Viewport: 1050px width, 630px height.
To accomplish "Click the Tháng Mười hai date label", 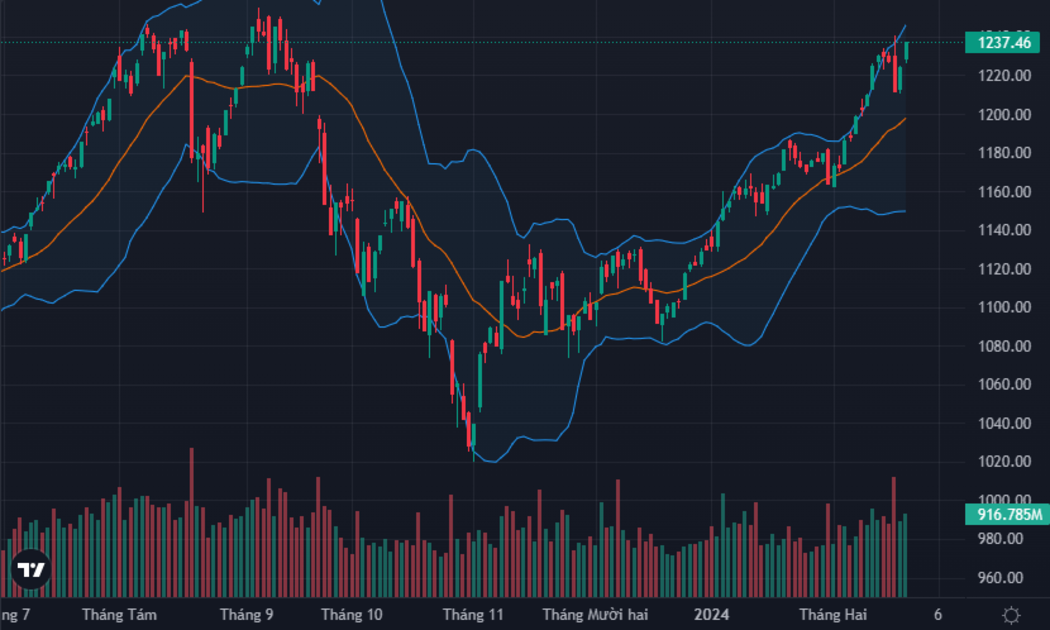I will coord(595,615).
